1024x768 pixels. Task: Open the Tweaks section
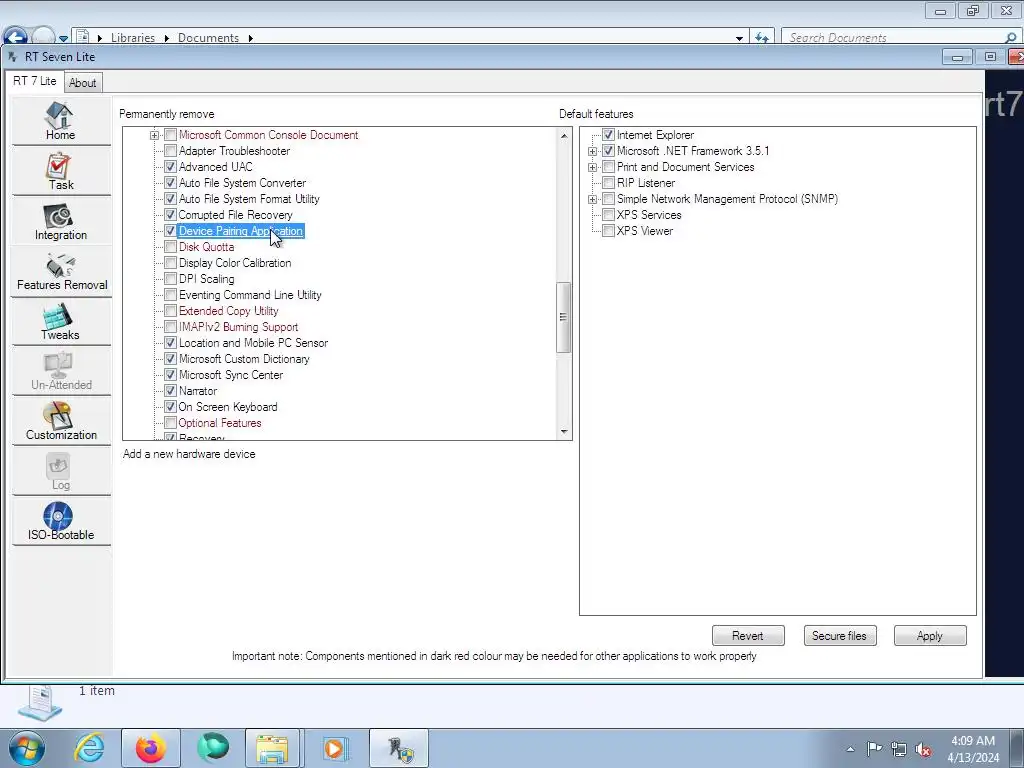(x=61, y=321)
